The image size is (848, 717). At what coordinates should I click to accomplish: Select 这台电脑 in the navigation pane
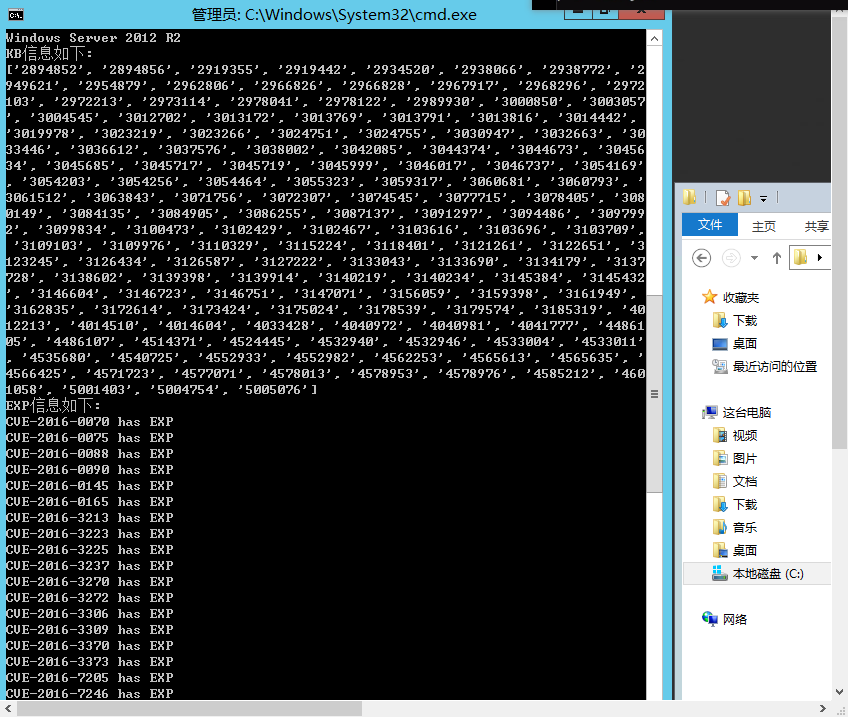pyautogui.click(x=736, y=413)
